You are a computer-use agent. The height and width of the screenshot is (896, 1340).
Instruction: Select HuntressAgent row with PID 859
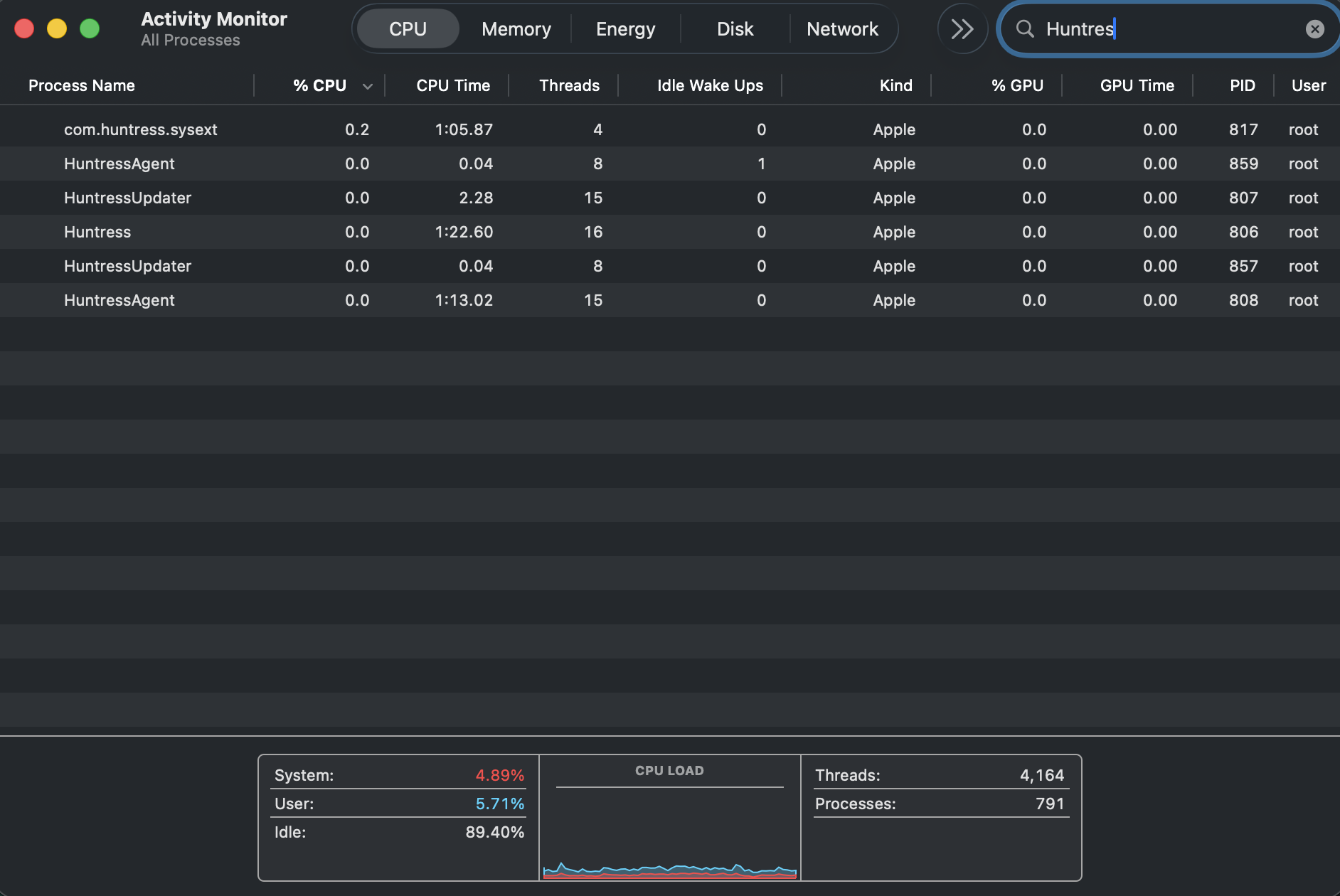click(670, 164)
